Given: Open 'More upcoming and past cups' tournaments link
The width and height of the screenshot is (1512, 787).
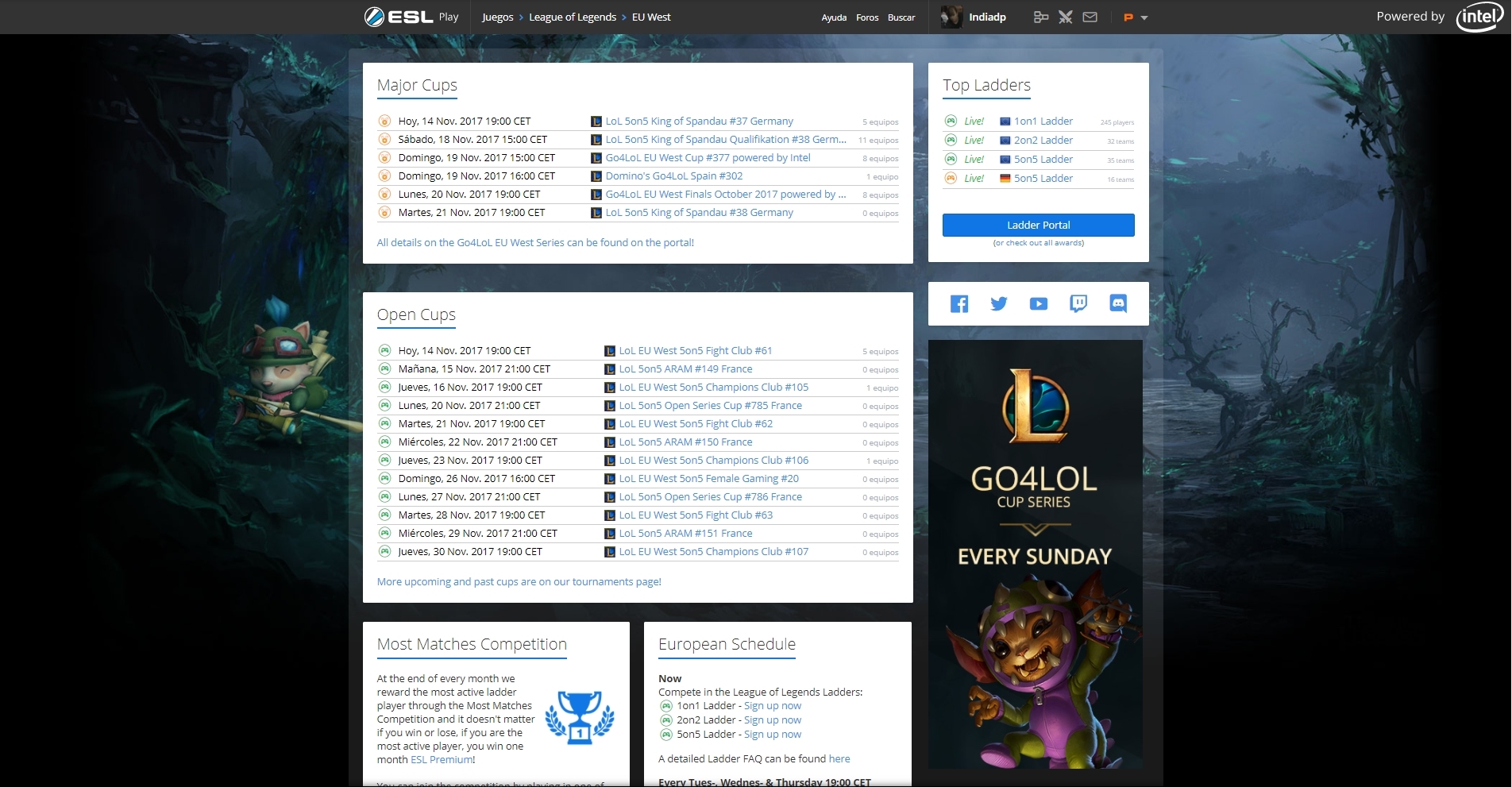Looking at the screenshot, I should [519, 582].
